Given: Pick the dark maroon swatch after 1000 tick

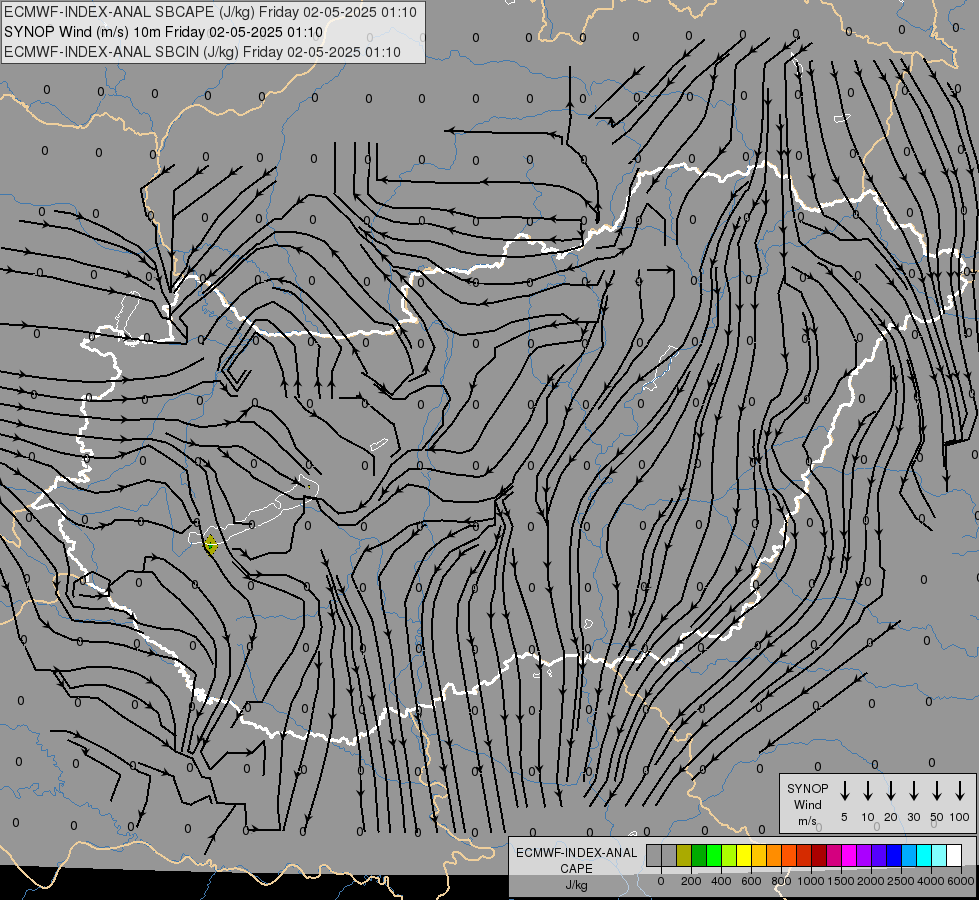Looking at the screenshot, I should coord(819,855).
